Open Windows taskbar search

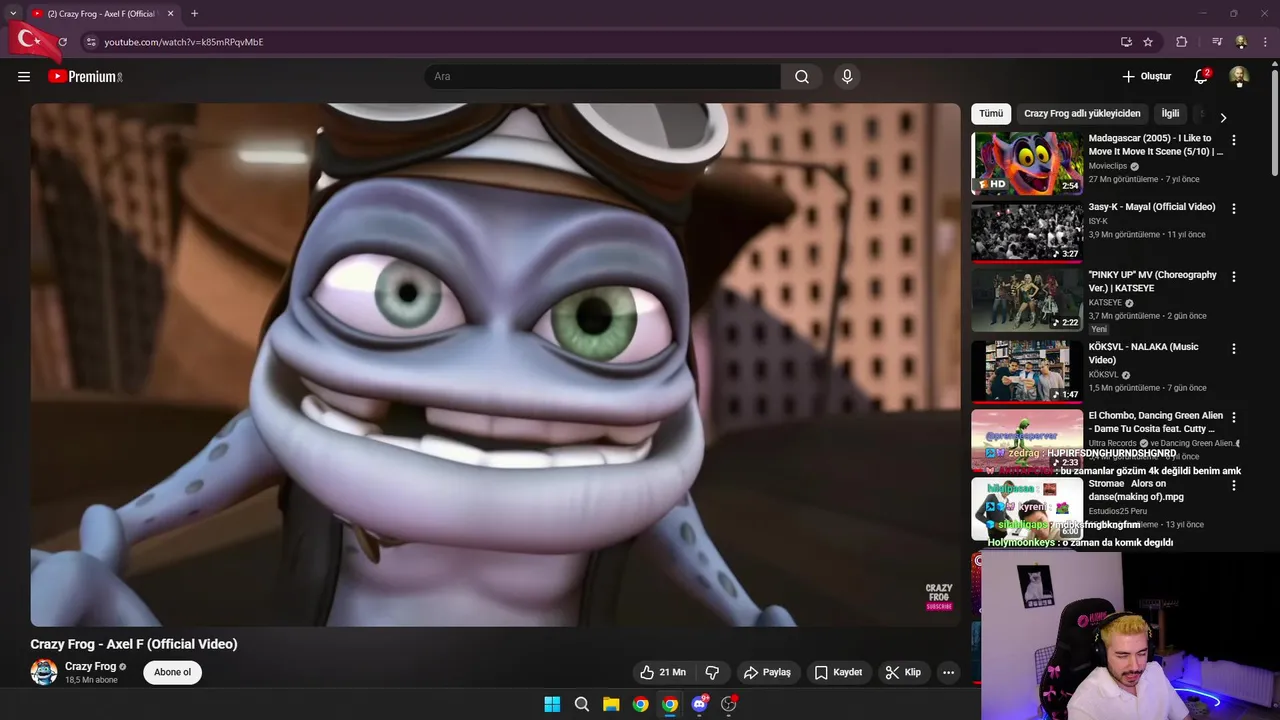(582, 704)
